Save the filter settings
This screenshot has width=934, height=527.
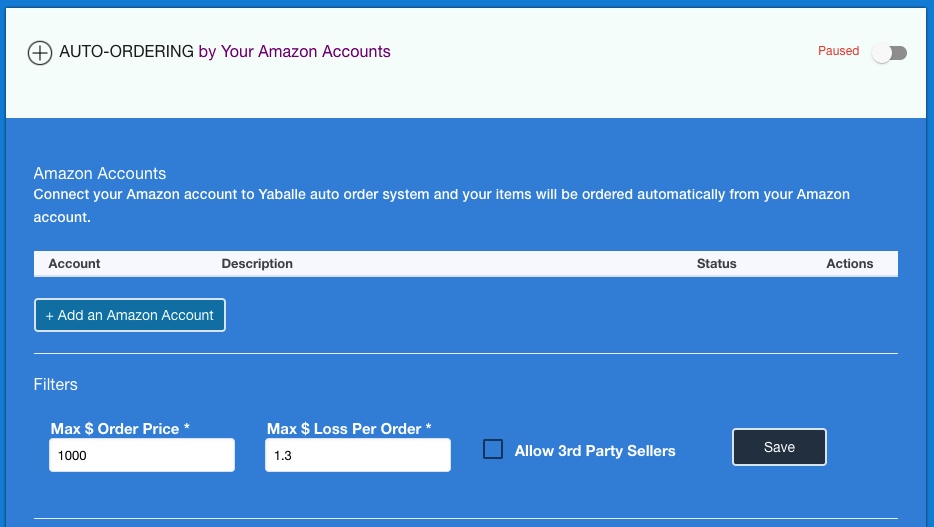[779, 447]
